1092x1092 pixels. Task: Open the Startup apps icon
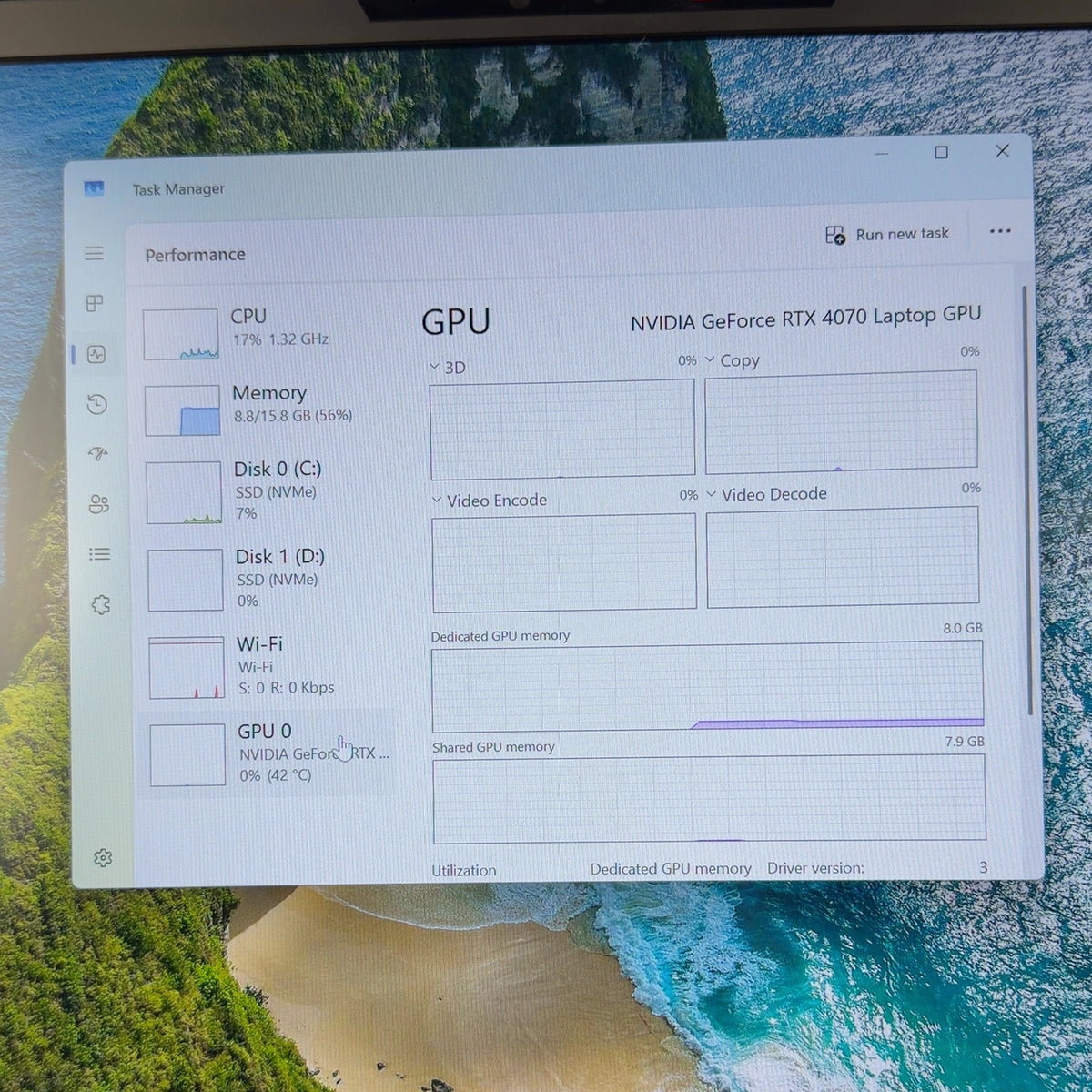(98, 453)
